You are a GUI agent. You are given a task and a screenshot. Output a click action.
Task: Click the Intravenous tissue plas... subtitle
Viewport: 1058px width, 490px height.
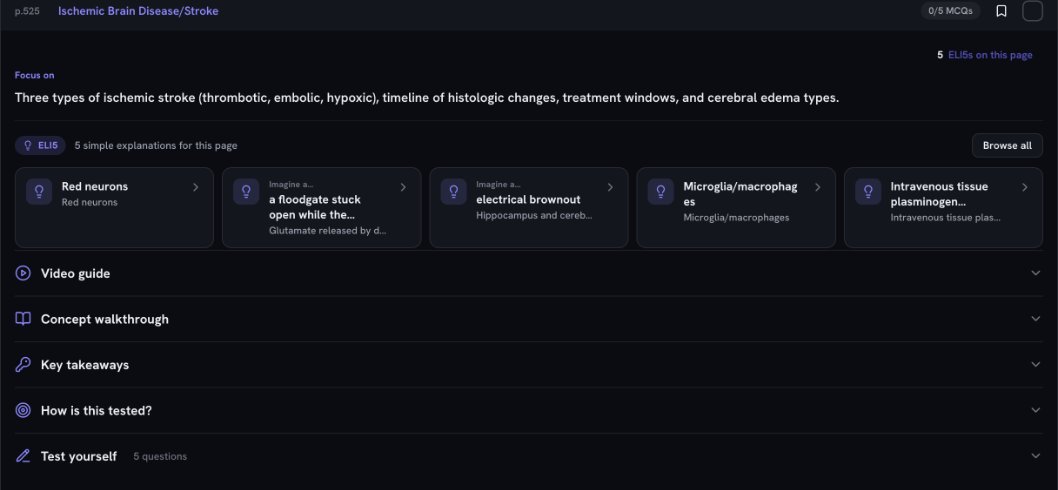click(945, 217)
